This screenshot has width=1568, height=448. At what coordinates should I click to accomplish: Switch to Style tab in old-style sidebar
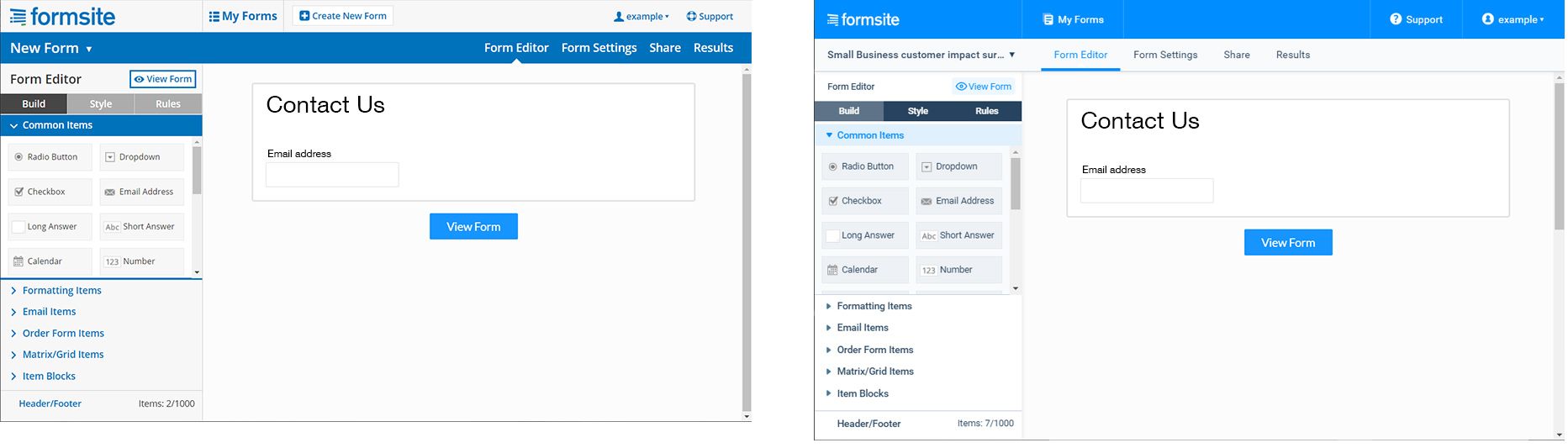(x=101, y=103)
